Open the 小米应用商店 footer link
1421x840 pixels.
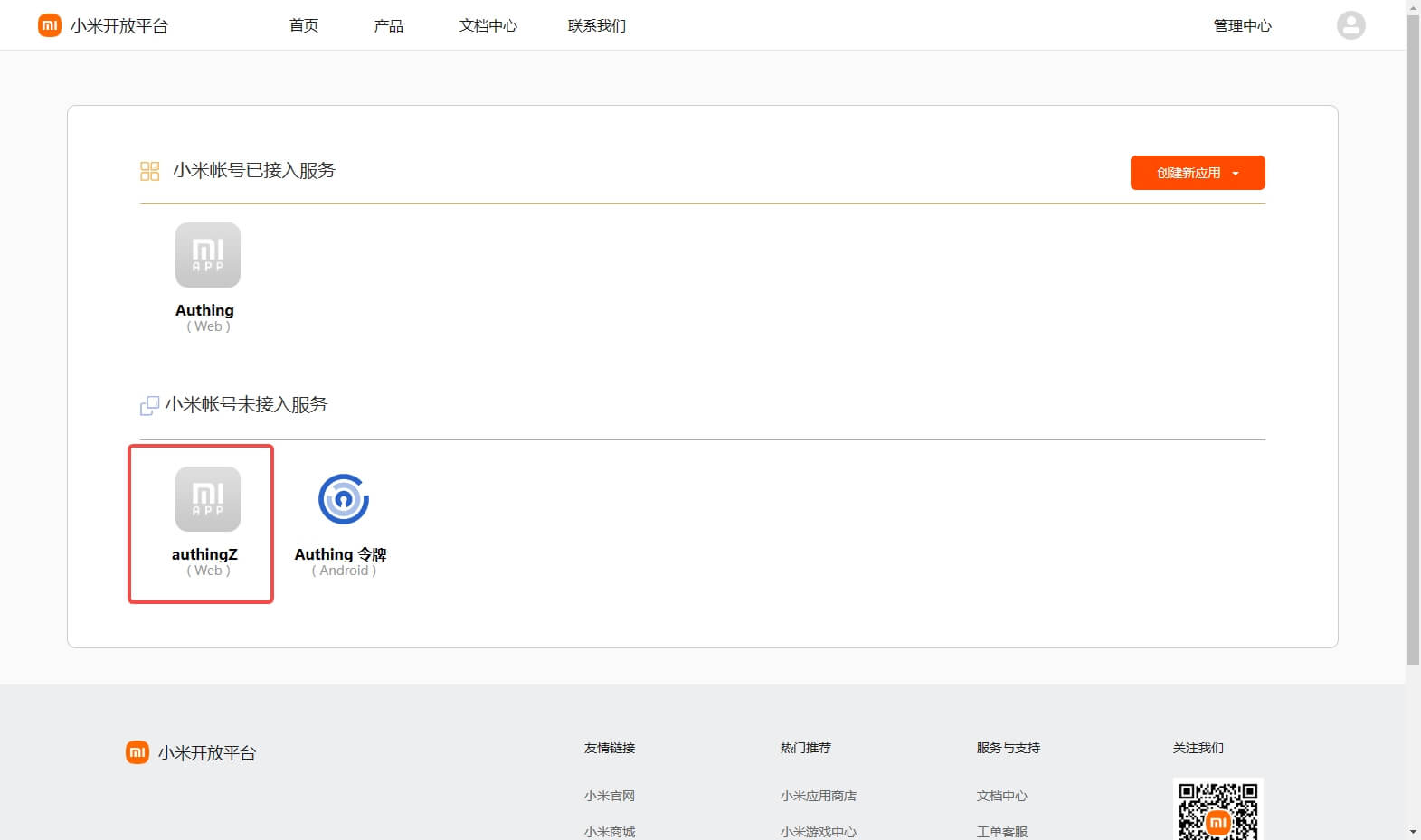pos(818,796)
